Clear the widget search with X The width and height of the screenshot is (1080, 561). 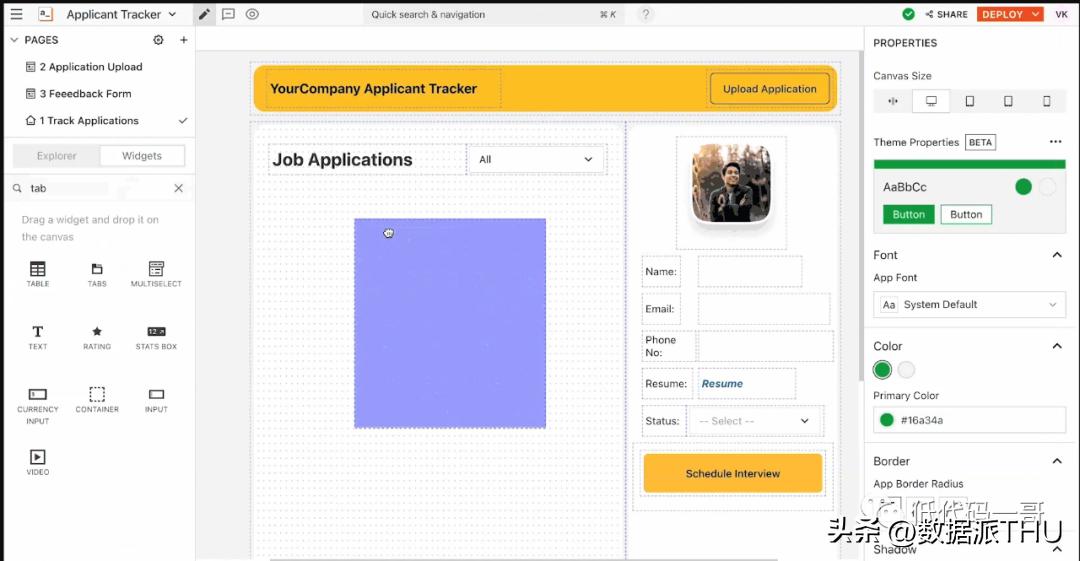(x=178, y=188)
